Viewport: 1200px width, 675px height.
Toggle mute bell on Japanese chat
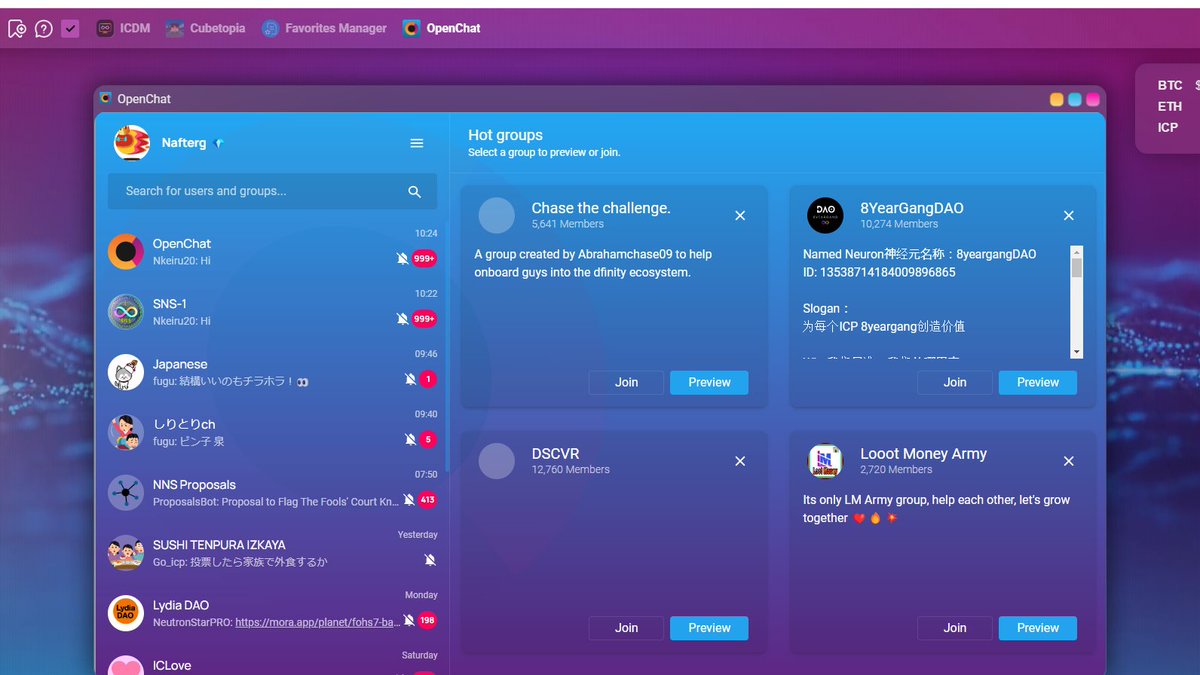(410, 379)
